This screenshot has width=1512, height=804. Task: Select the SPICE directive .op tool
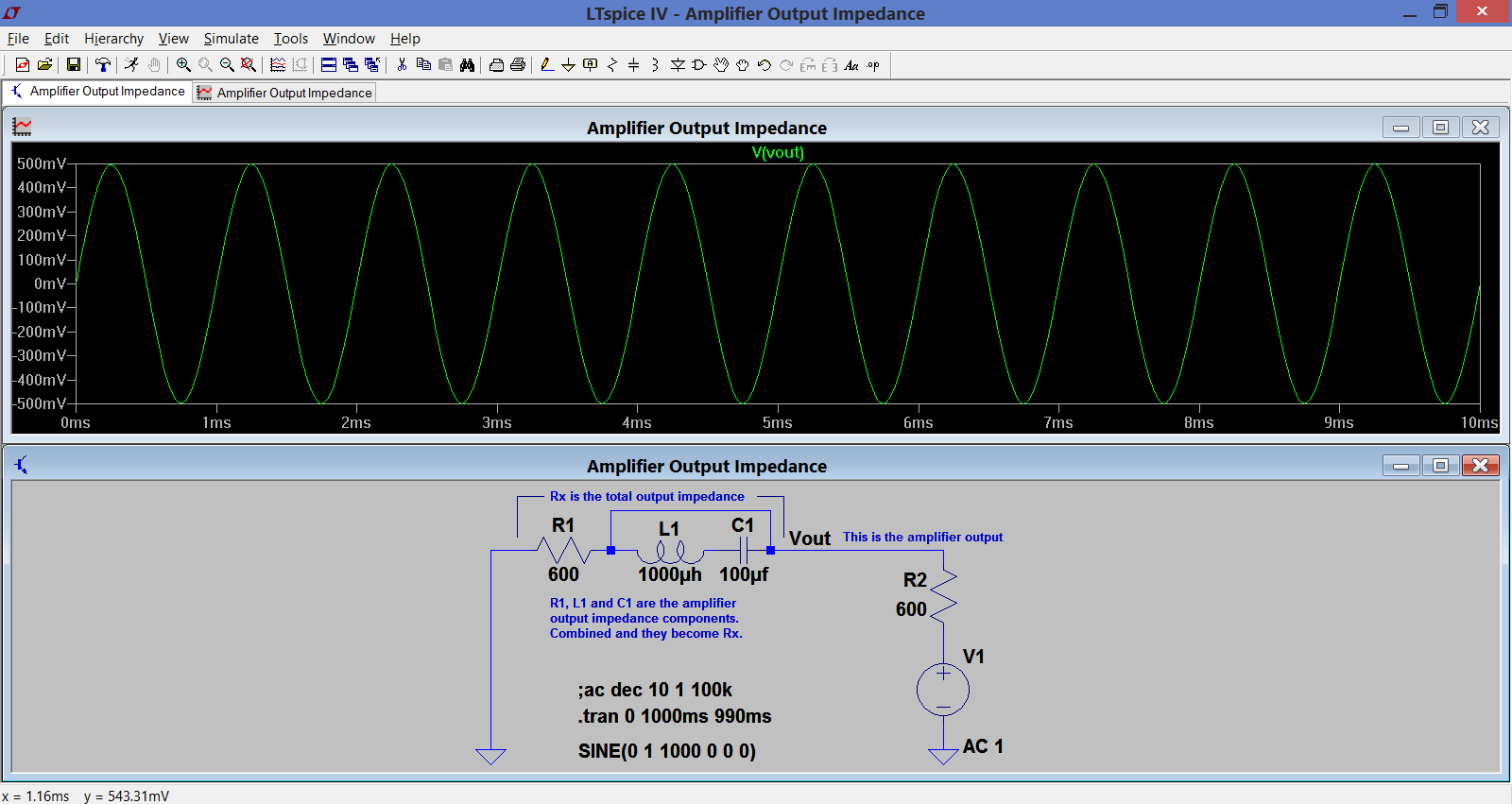click(873, 65)
